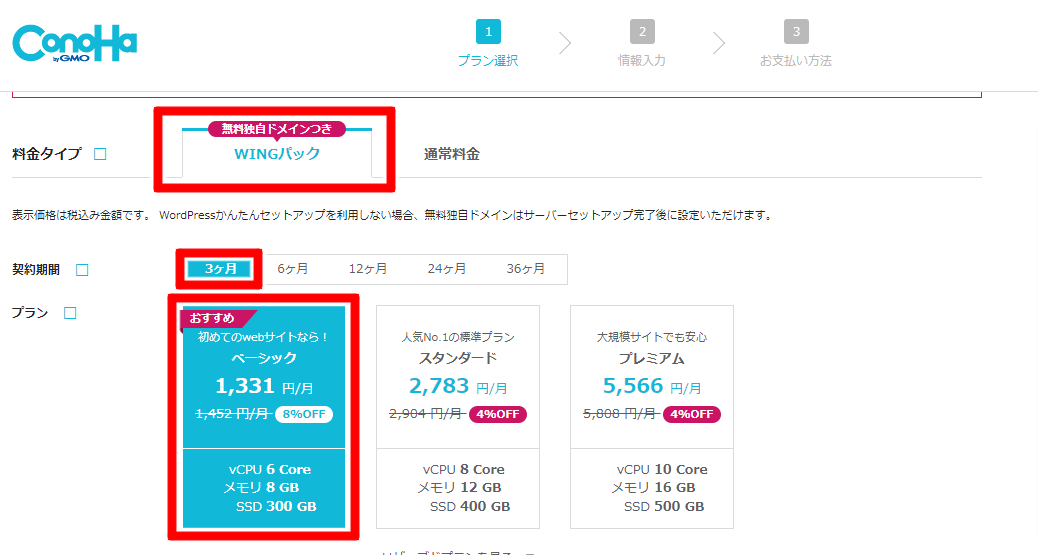The width and height of the screenshot is (1038, 555).
Task: Click the vCPU 10 Core spec text
Action: click(662, 470)
